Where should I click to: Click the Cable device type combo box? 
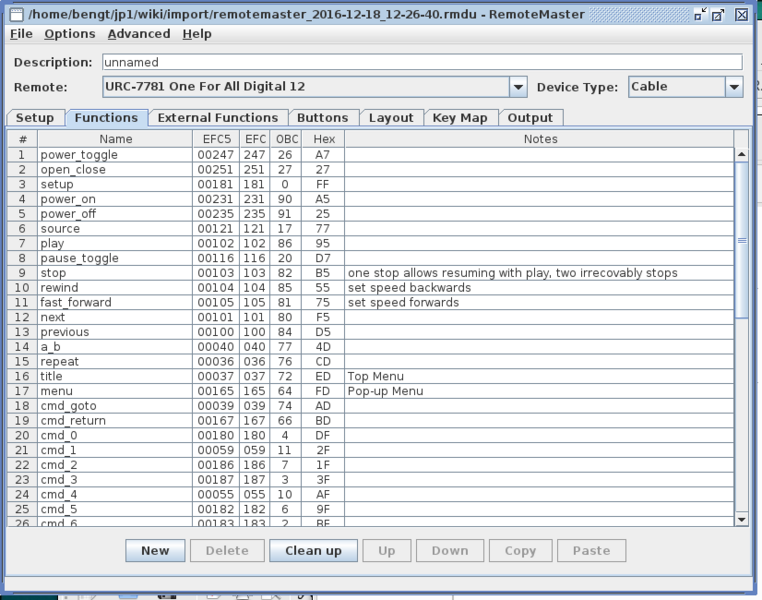coord(685,87)
